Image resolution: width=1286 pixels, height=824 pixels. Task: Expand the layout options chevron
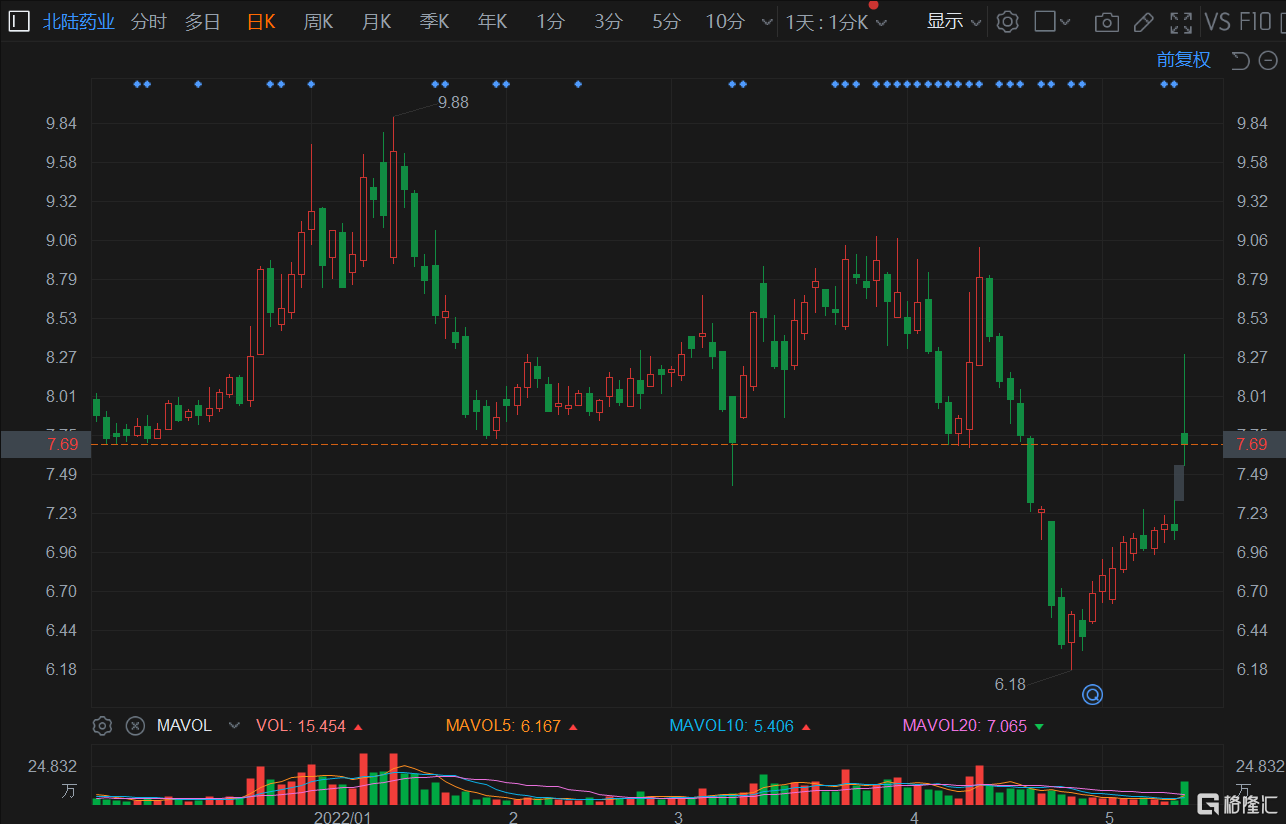coord(1065,22)
